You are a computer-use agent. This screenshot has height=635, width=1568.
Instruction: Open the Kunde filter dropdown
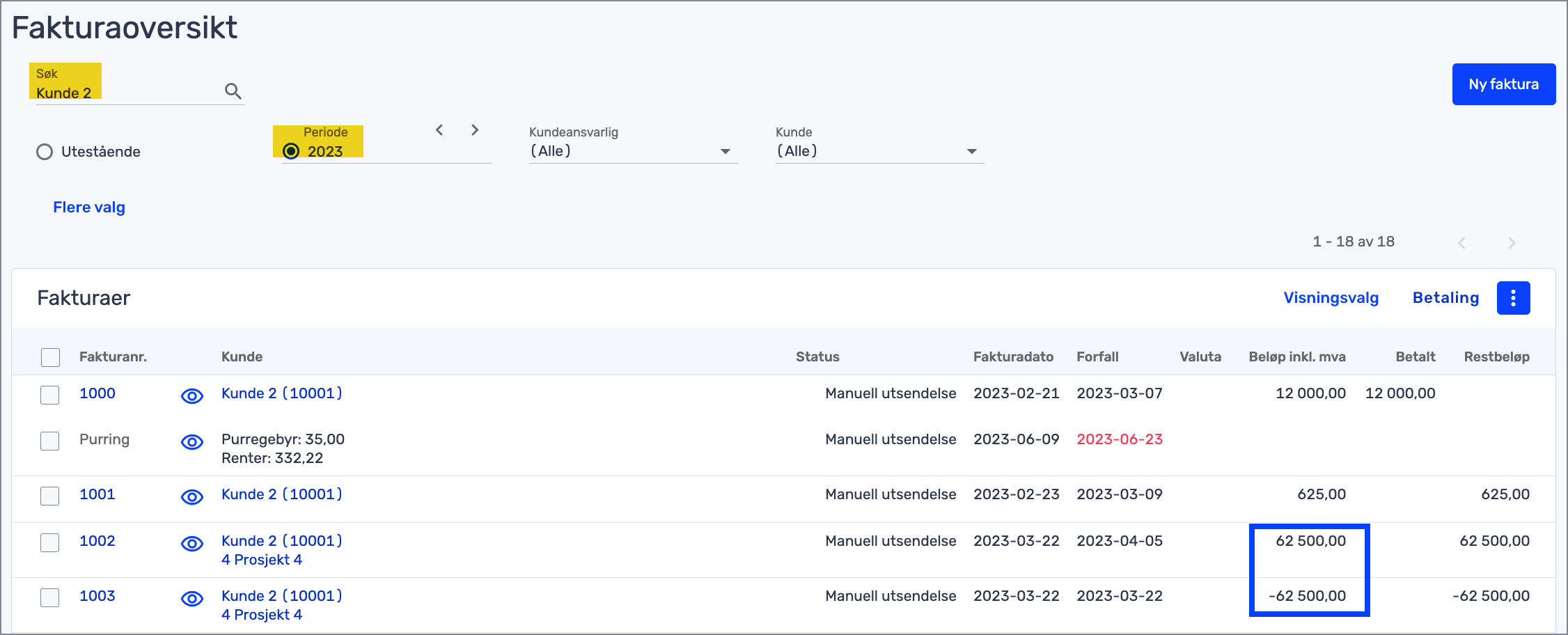point(879,151)
